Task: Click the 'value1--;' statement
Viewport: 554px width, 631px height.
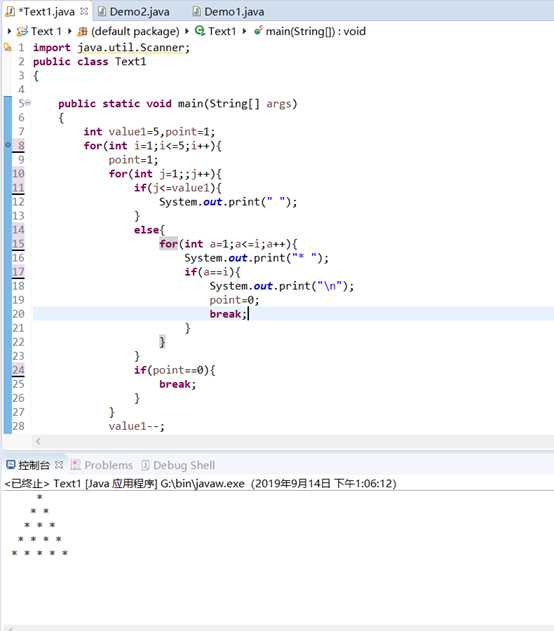Action: pyautogui.click(x=136, y=426)
